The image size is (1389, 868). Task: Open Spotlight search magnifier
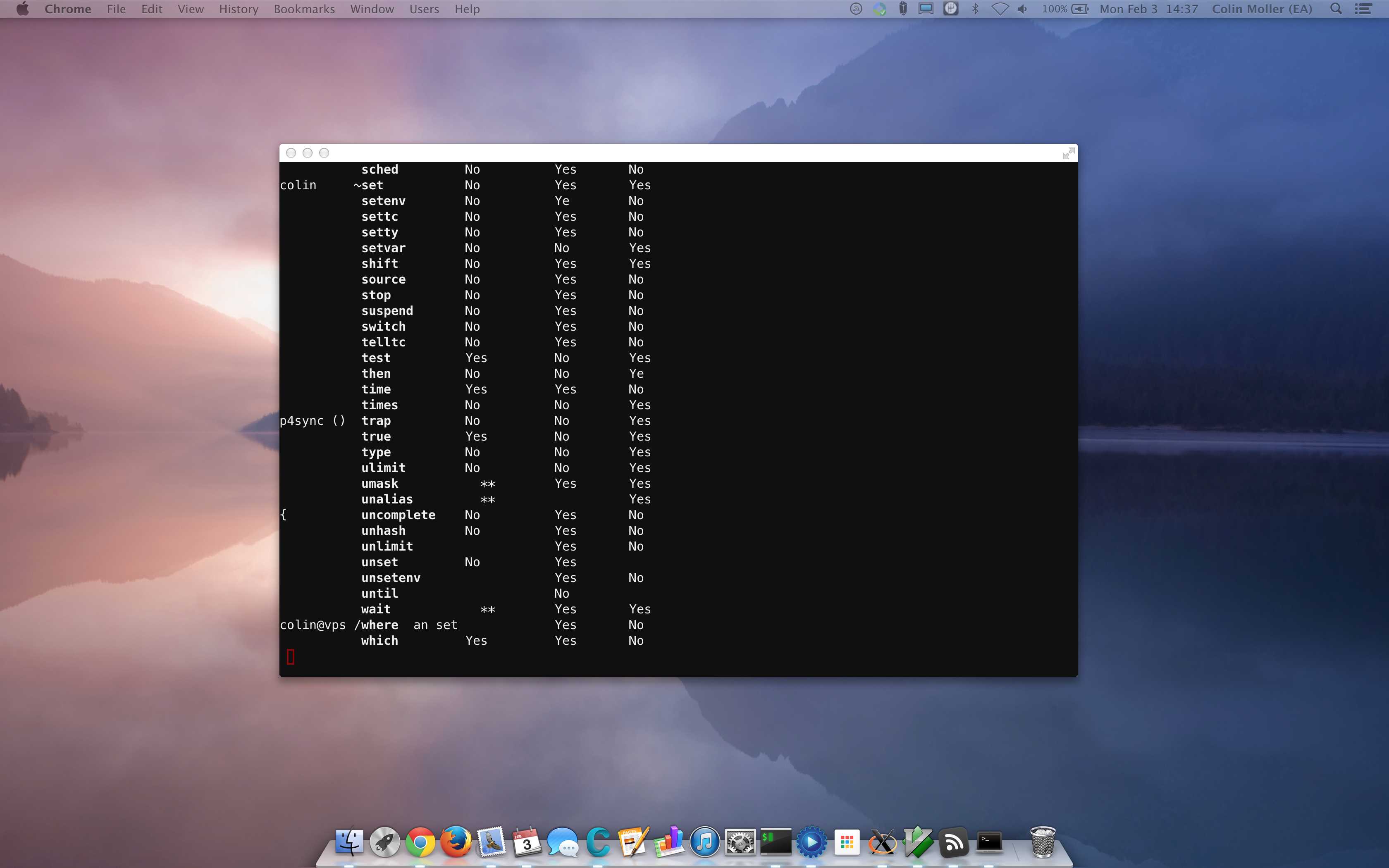[1336, 9]
